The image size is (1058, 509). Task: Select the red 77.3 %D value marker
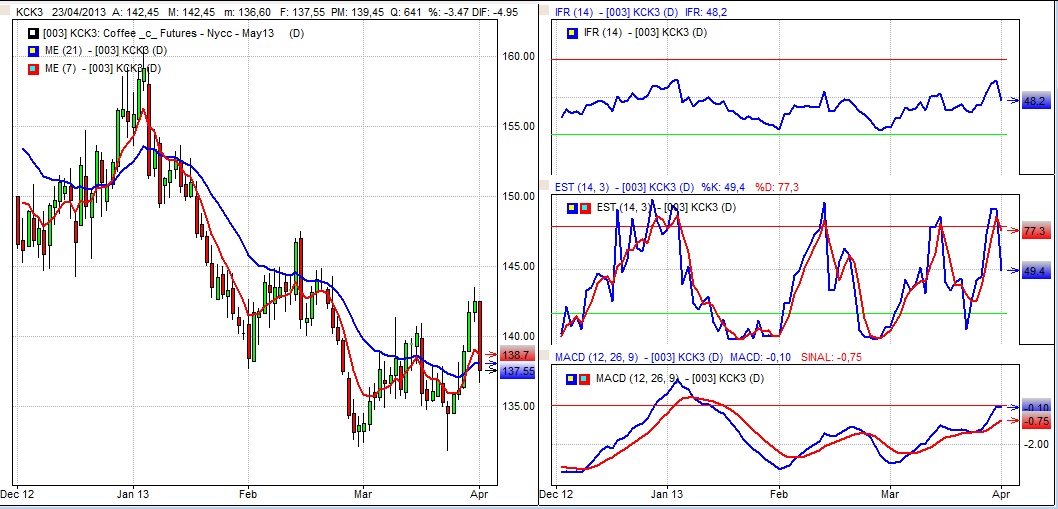pyautogui.click(x=1034, y=231)
